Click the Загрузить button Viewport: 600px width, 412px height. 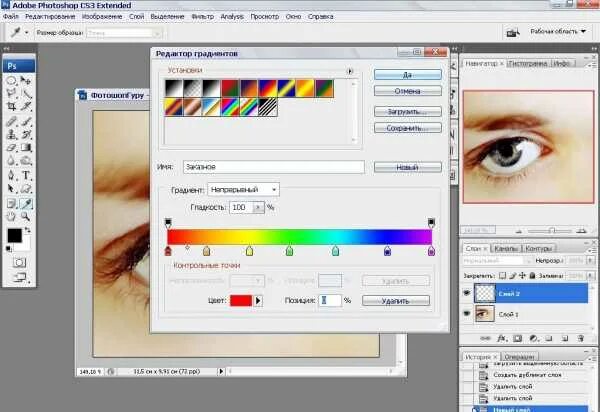(x=408, y=112)
